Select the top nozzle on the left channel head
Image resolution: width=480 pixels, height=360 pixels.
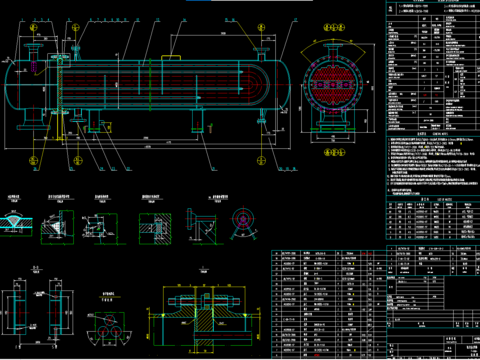[x=33, y=52]
